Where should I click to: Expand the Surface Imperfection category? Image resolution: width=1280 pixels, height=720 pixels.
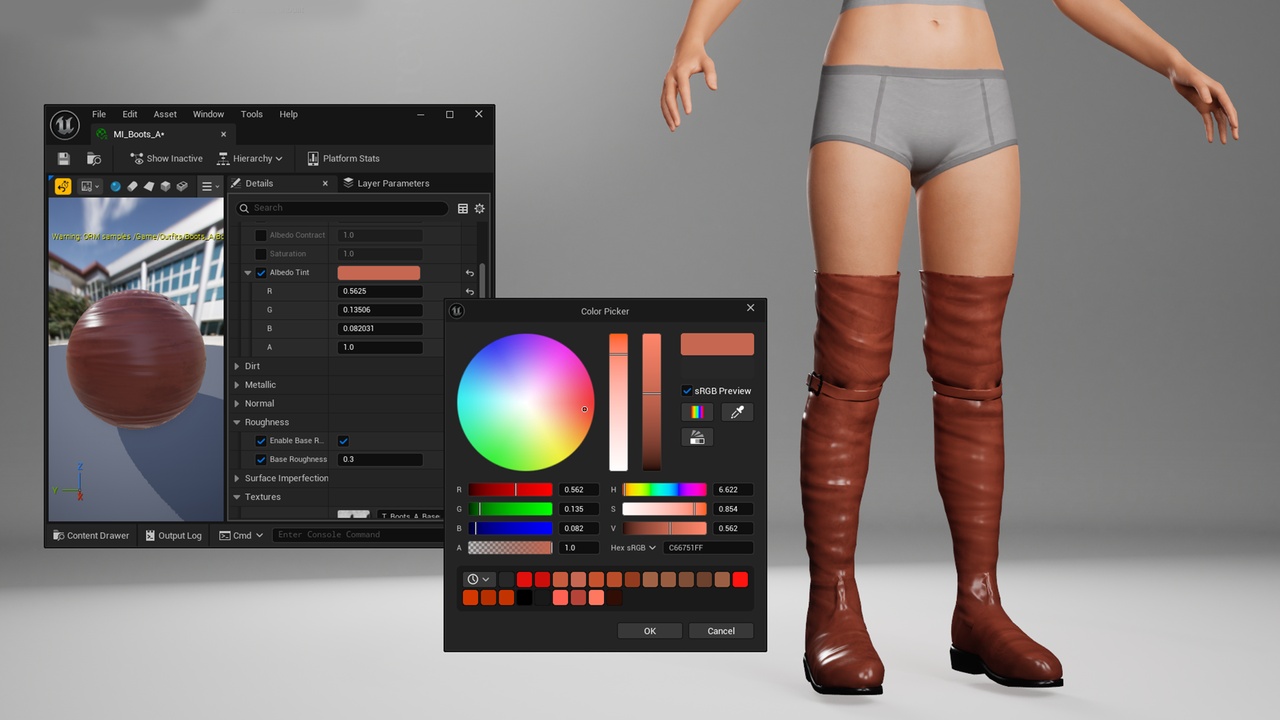[237, 478]
